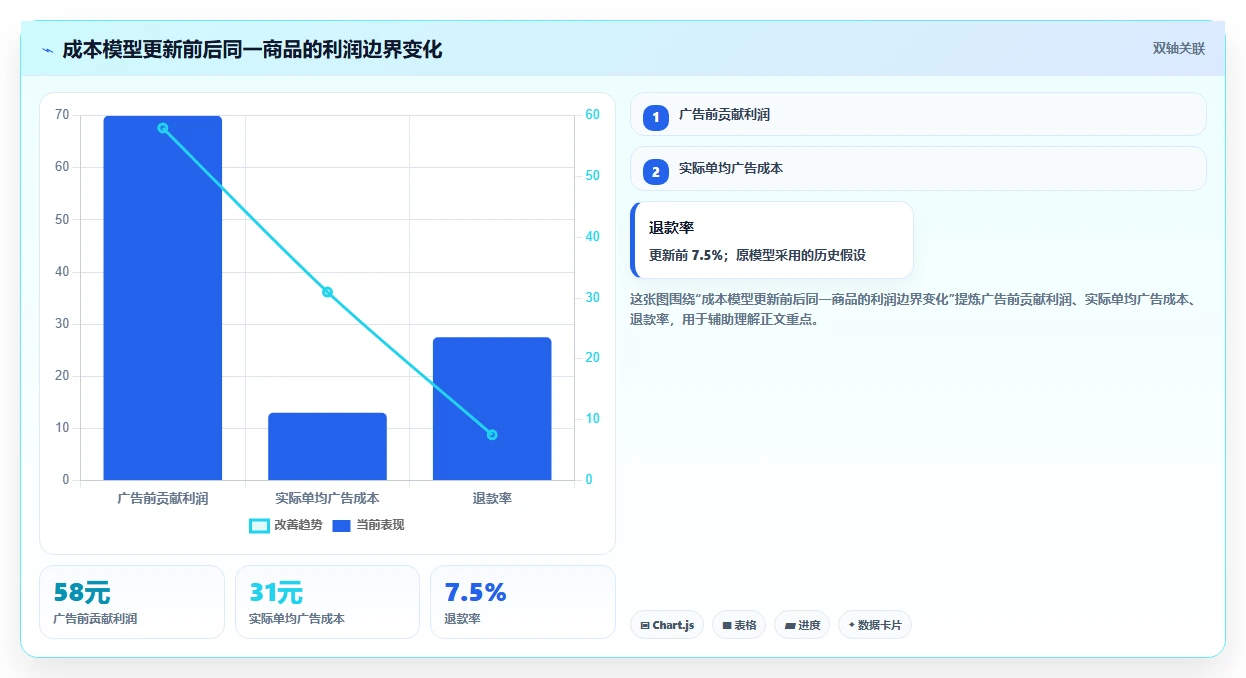Click the sparkle icon in 数据卡片 tag

[x=852, y=625]
